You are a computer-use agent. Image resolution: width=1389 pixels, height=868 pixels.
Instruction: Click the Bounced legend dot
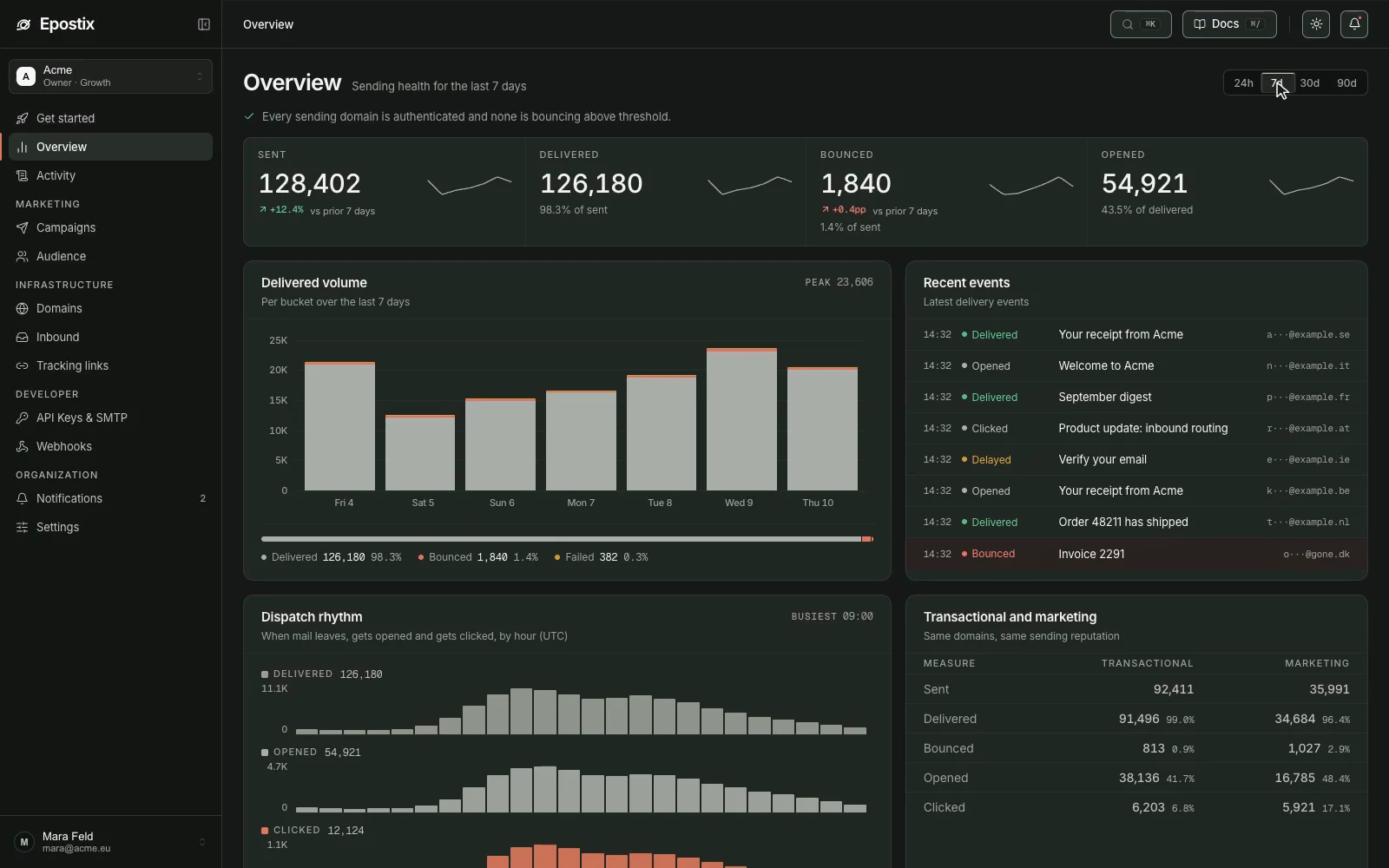click(421, 557)
